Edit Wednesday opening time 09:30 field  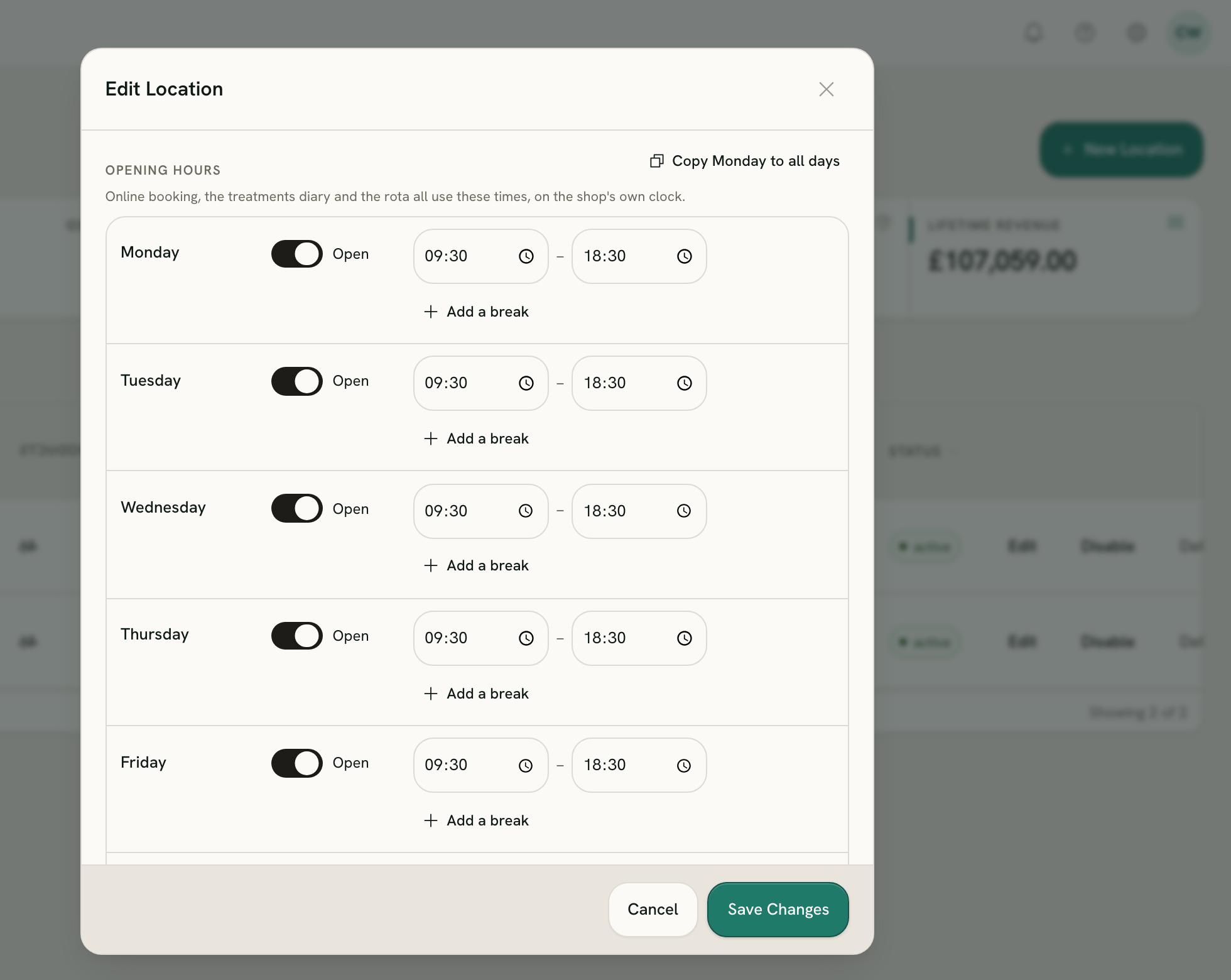point(481,511)
